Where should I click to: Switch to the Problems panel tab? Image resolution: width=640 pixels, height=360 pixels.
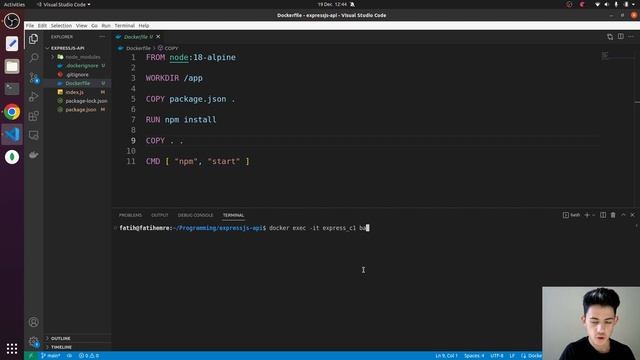click(x=130, y=215)
